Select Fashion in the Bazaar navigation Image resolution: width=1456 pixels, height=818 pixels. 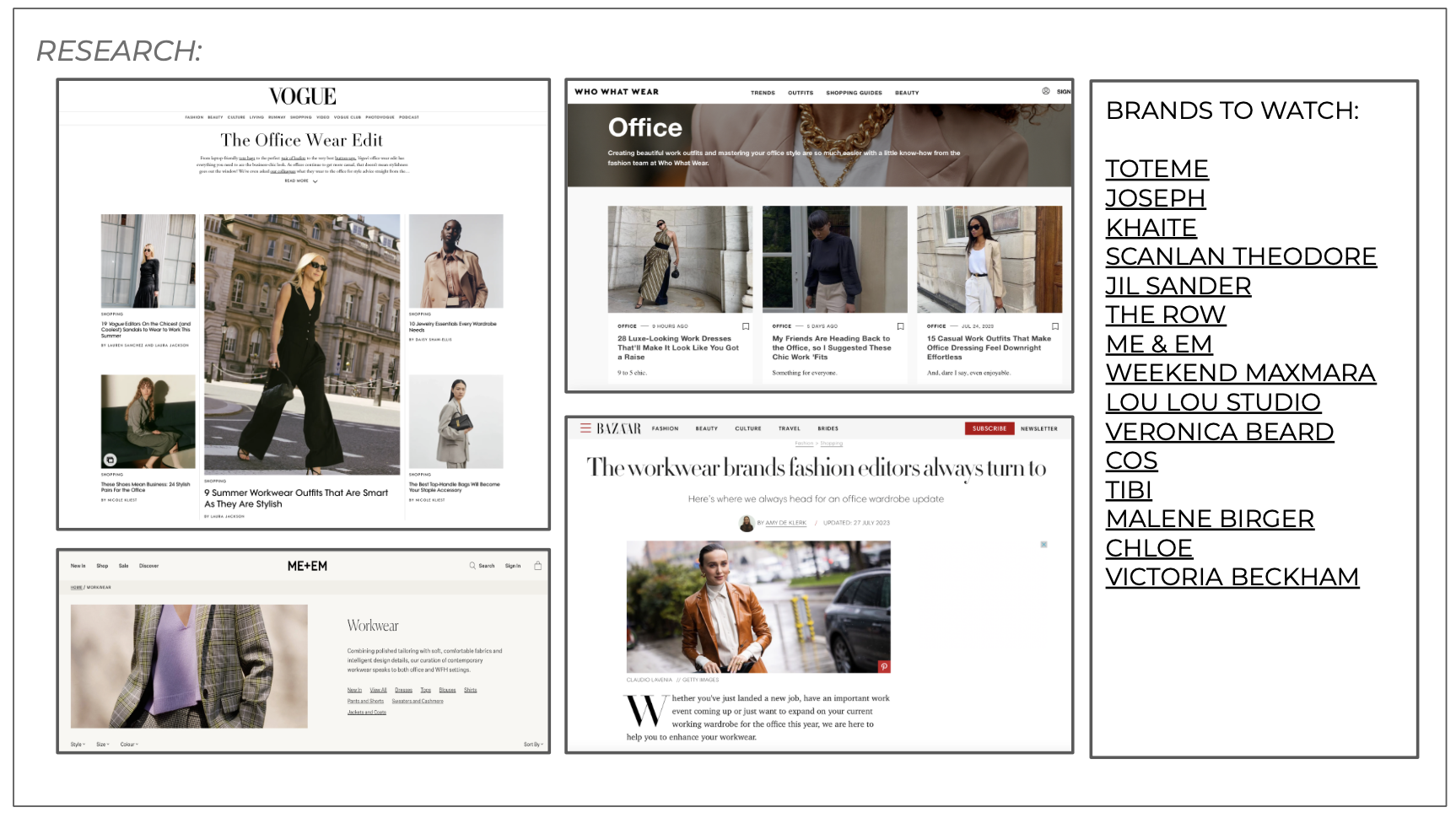tap(665, 428)
